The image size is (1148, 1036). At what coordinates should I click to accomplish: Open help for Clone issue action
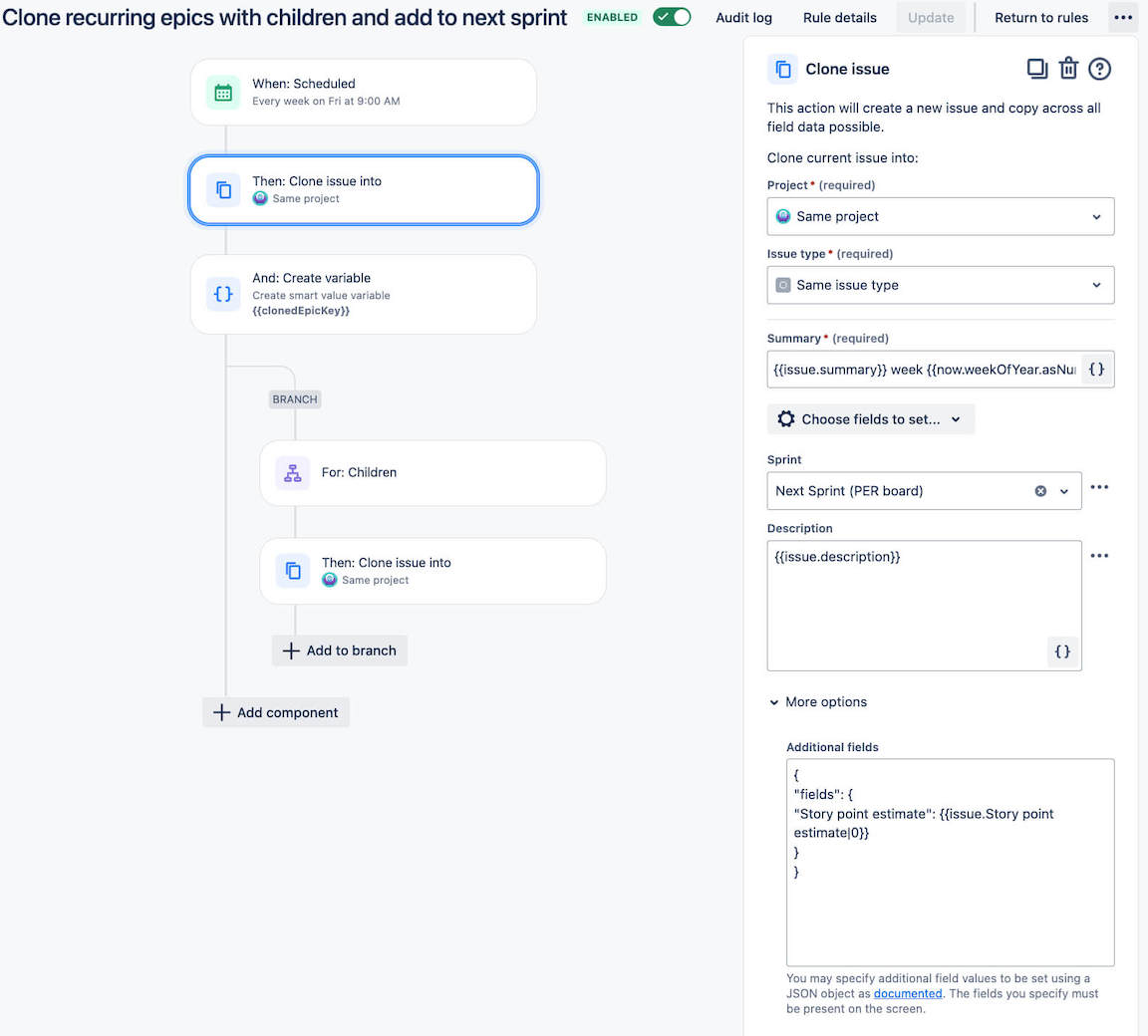(x=1099, y=69)
